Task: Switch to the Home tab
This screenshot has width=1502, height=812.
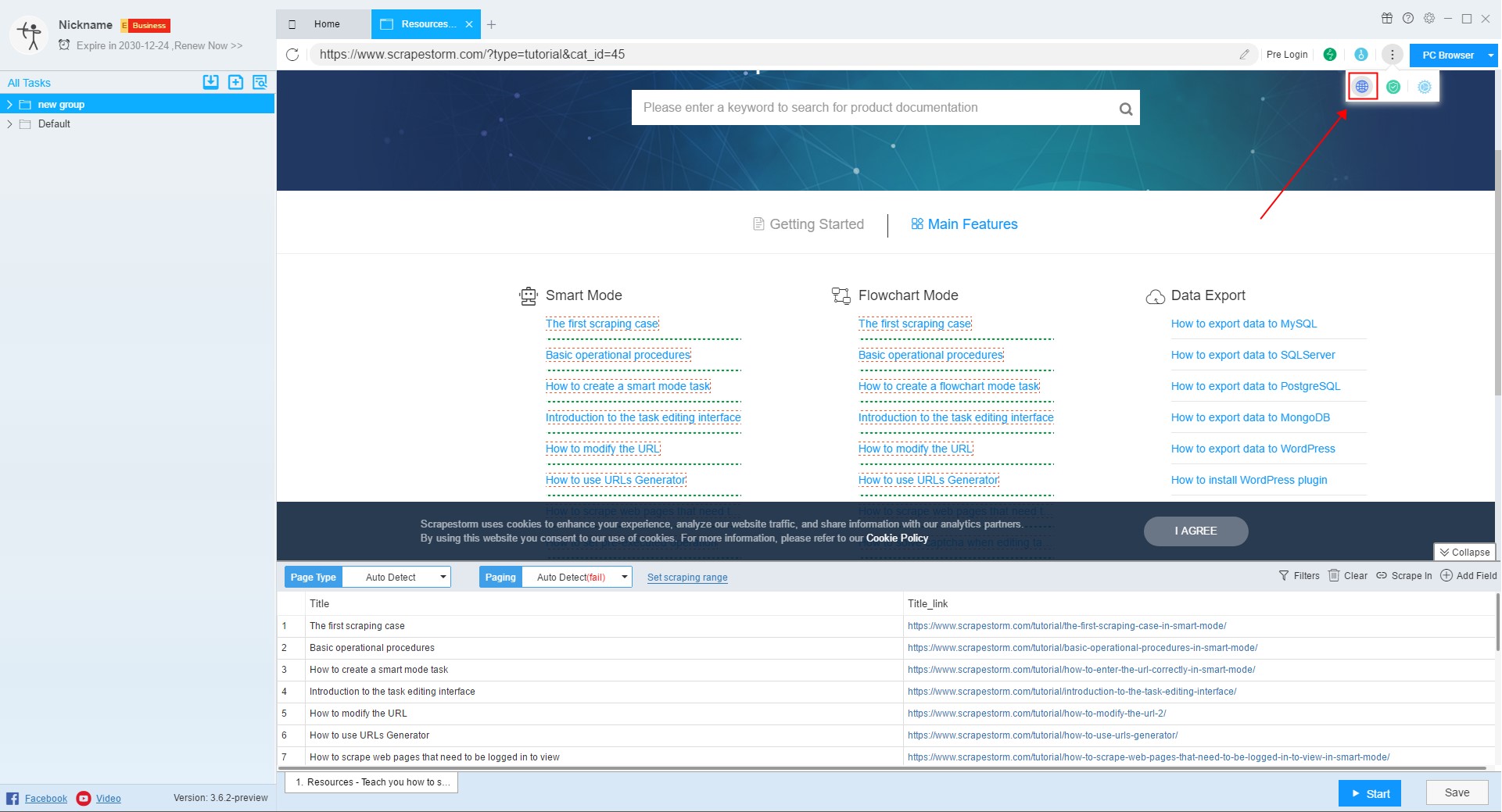Action: [324, 24]
